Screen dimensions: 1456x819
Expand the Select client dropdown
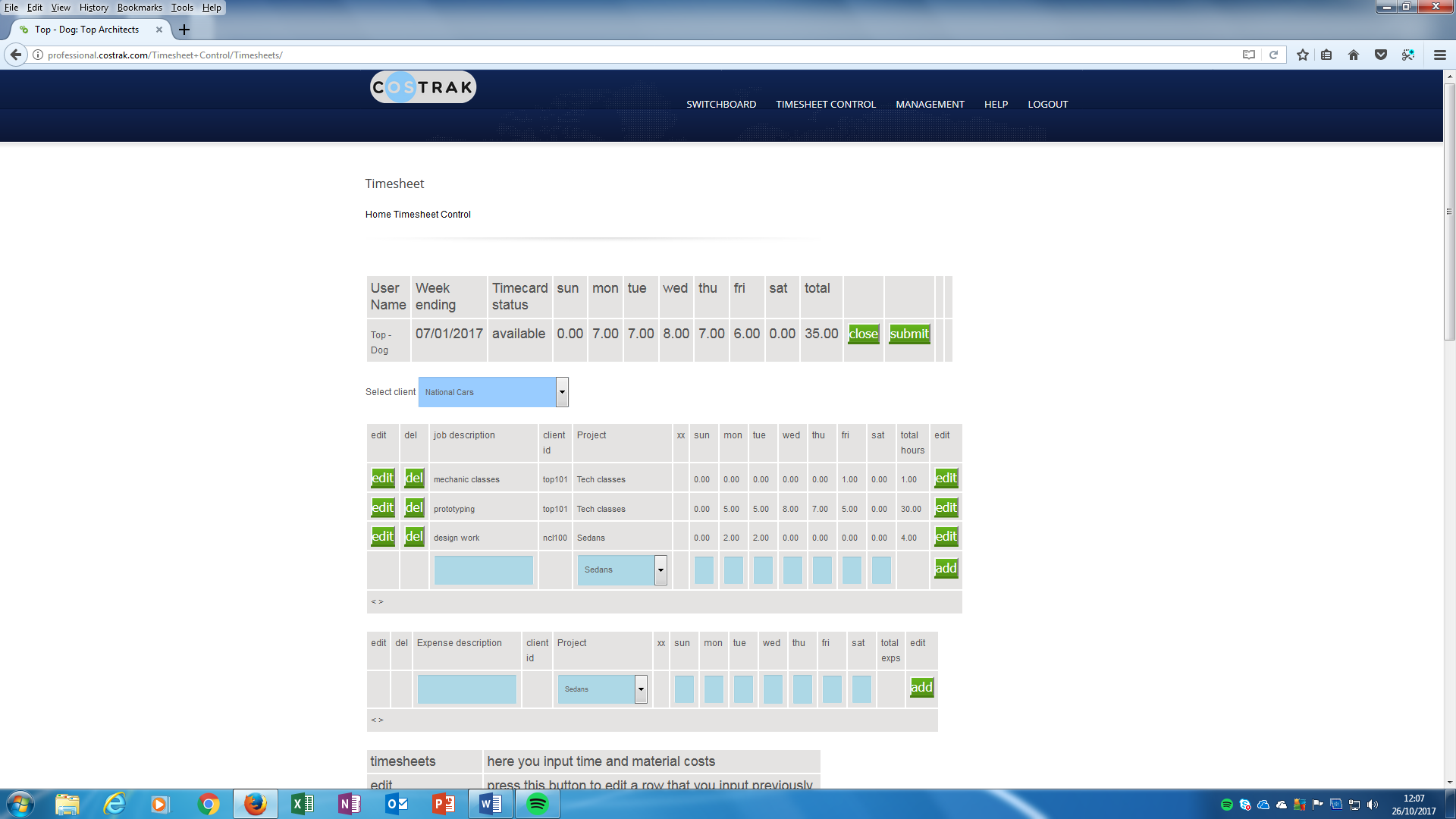tap(562, 392)
